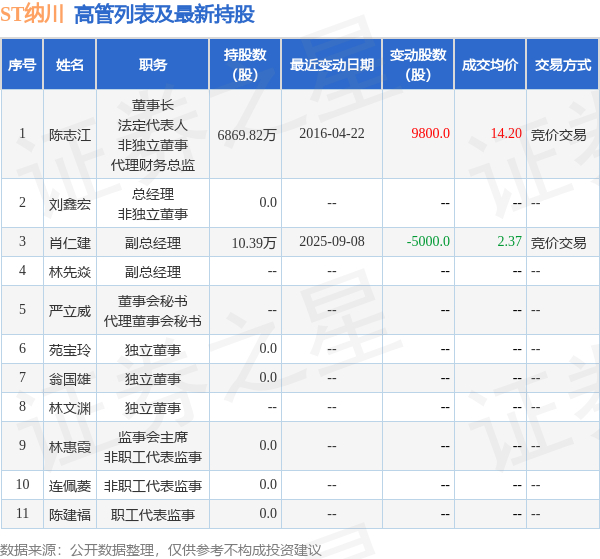
Task: Click the 法定代表人 position text
Action: 153,125
